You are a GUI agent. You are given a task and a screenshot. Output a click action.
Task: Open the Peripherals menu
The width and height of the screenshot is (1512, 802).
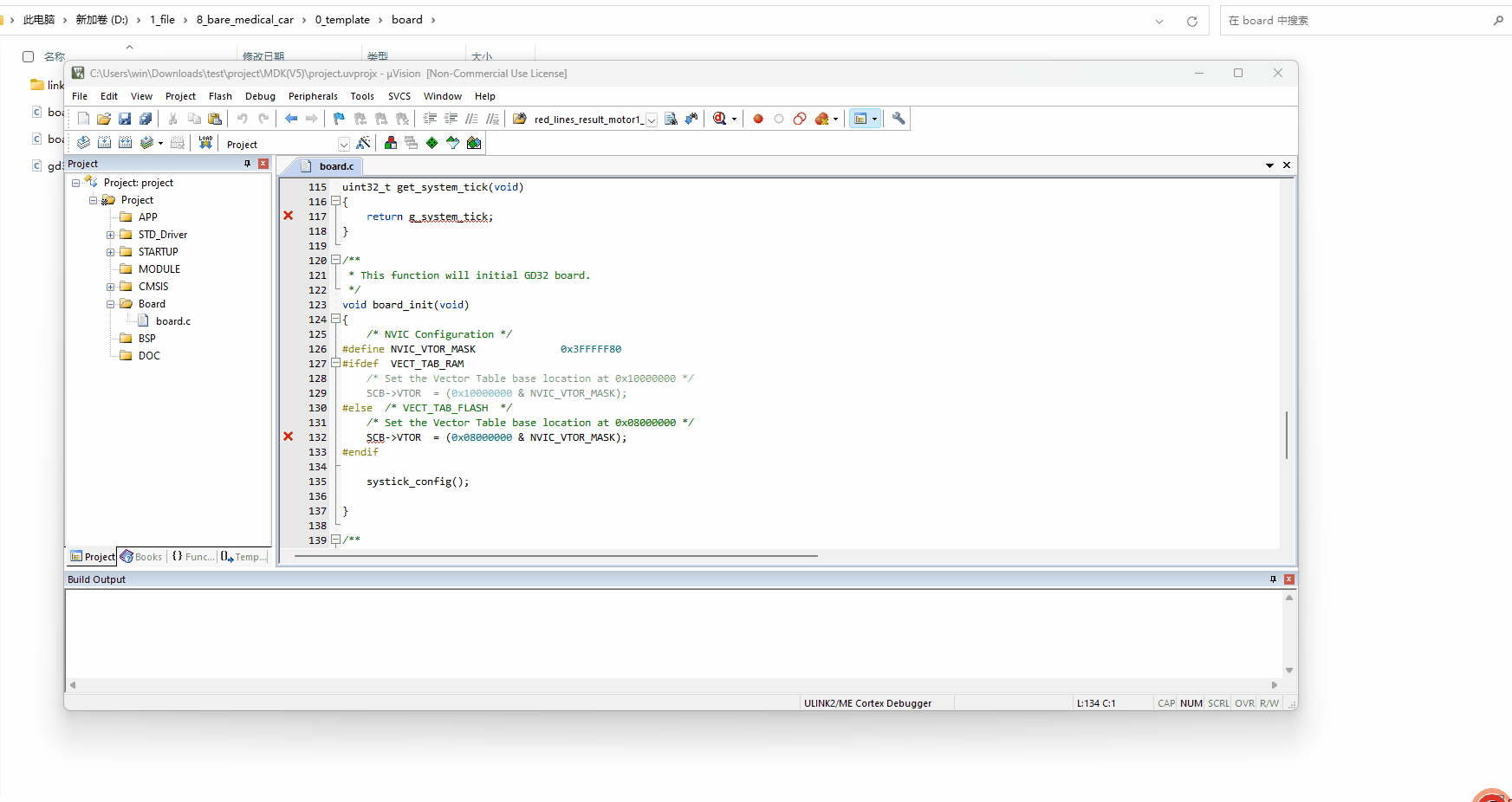click(x=313, y=96)
